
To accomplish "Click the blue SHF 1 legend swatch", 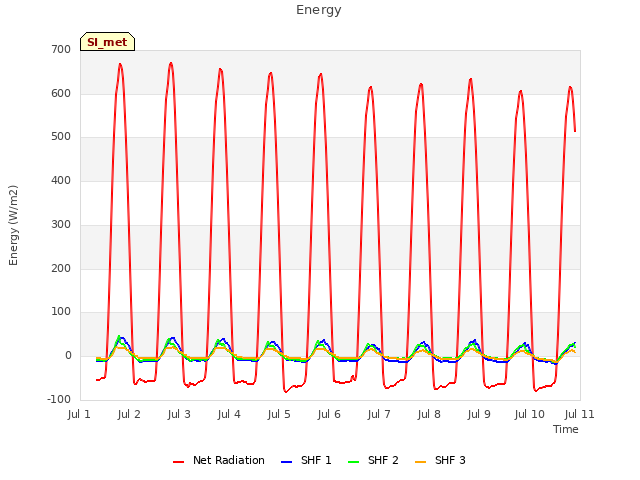I will pos(287,462).
